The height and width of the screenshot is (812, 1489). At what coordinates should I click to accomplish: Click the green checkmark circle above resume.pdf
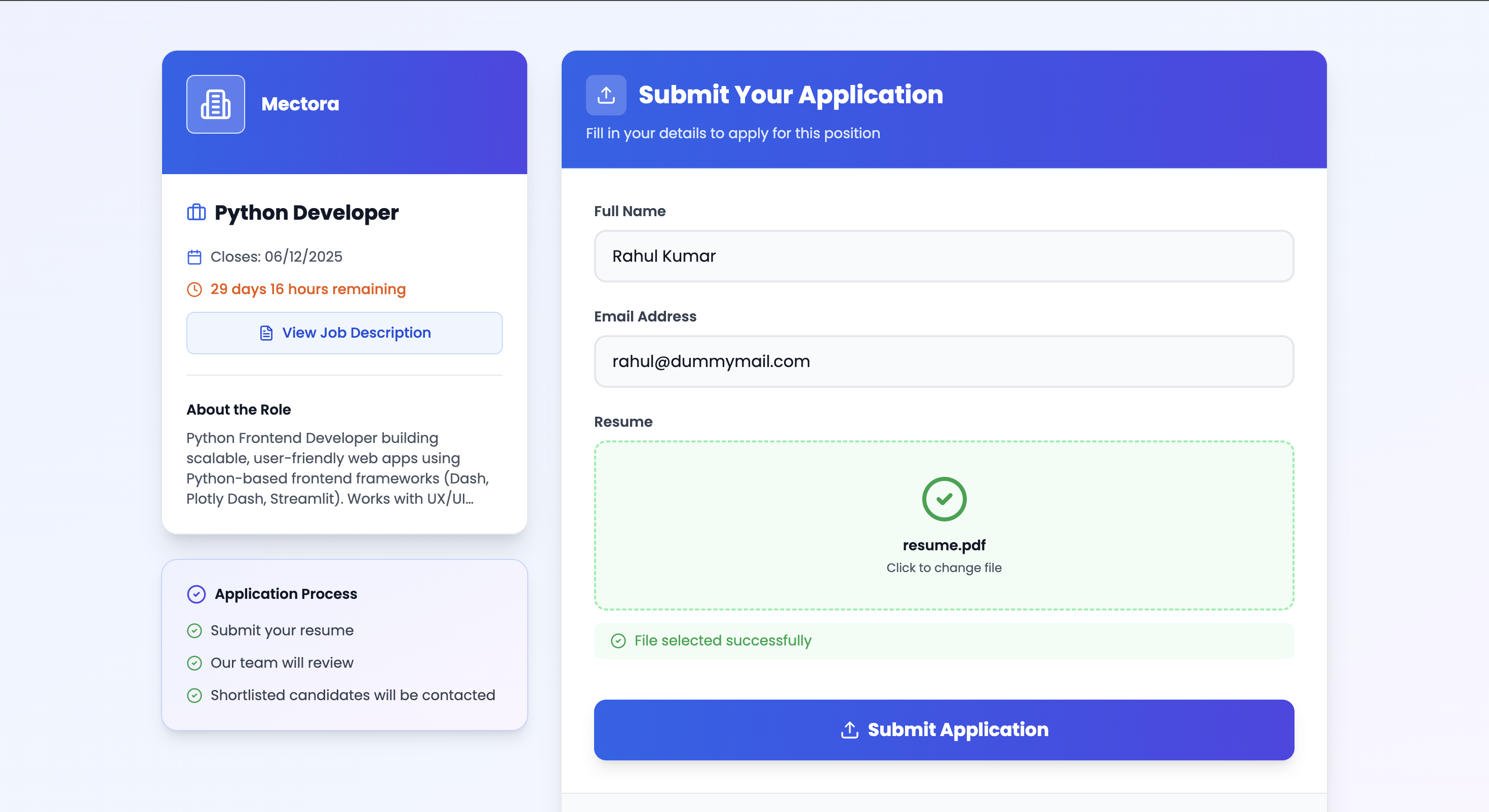944,499
